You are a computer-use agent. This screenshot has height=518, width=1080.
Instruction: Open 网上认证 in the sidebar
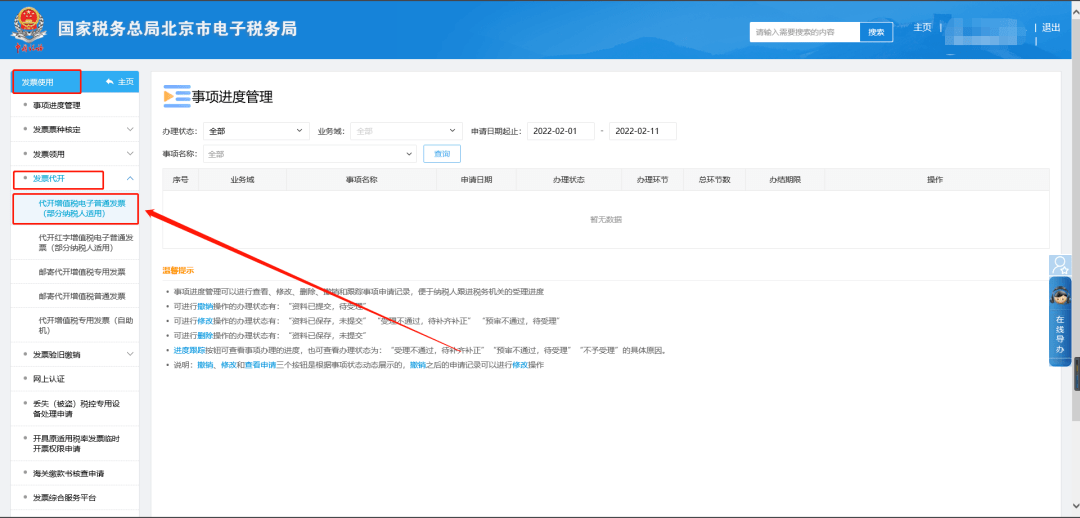click(x=49, y=379)
